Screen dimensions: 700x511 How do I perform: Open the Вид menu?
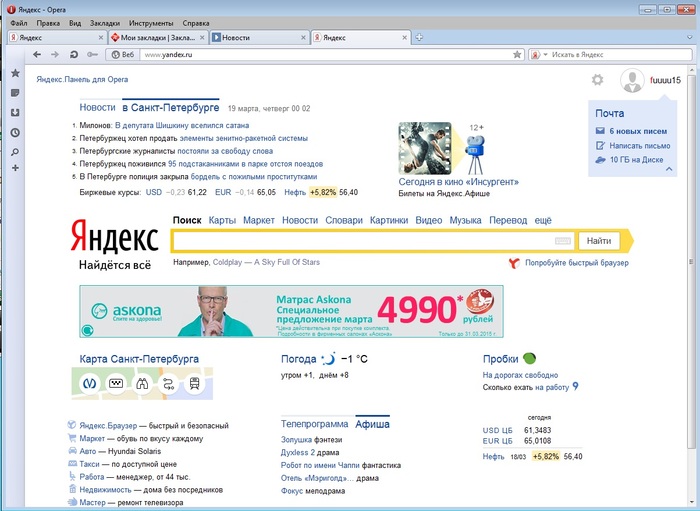pyautogui.click(x=75, y=23)
